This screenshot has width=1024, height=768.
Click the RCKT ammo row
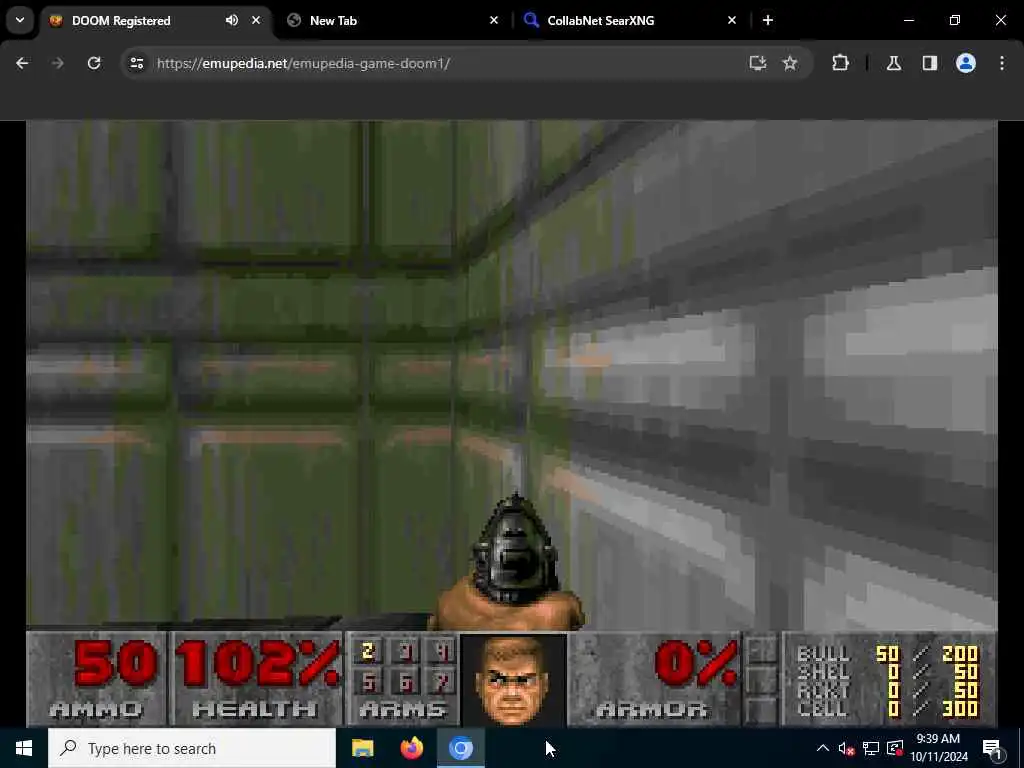[888, 690]
